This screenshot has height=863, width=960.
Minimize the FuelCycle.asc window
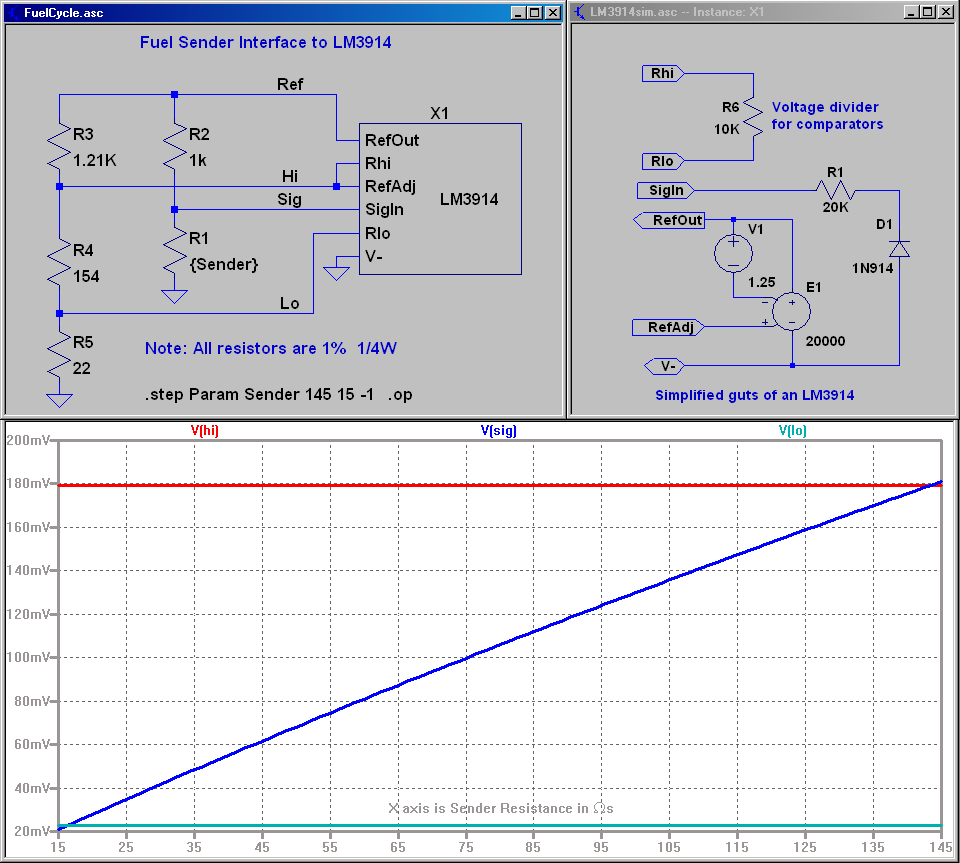pos(519,13)
